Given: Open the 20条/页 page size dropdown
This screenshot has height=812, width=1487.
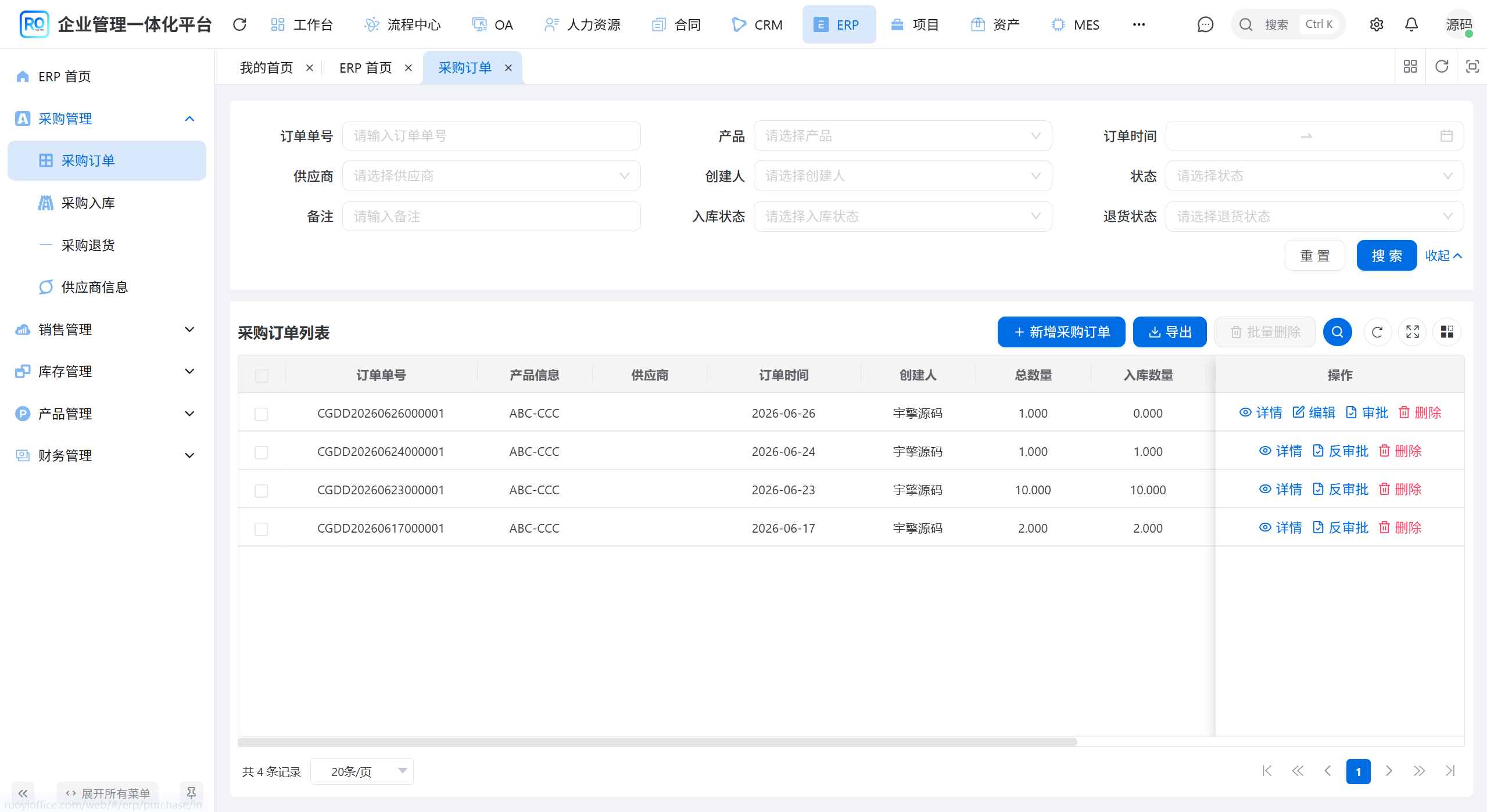Looking at the screenshot, I should [x=362, y=771].
